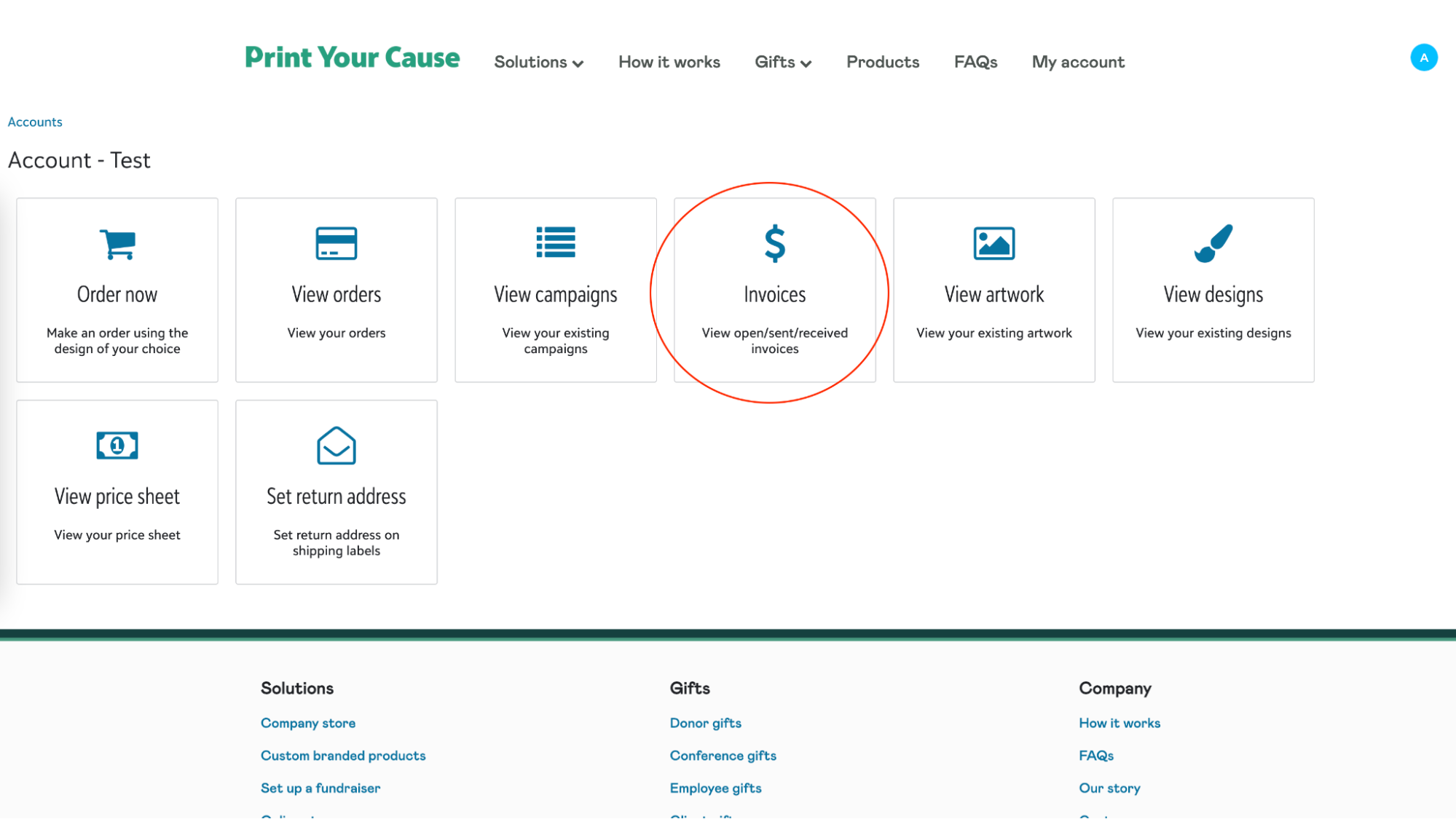Click the picture icon for View artwork
1456x819 pixels.
(994, 243)
